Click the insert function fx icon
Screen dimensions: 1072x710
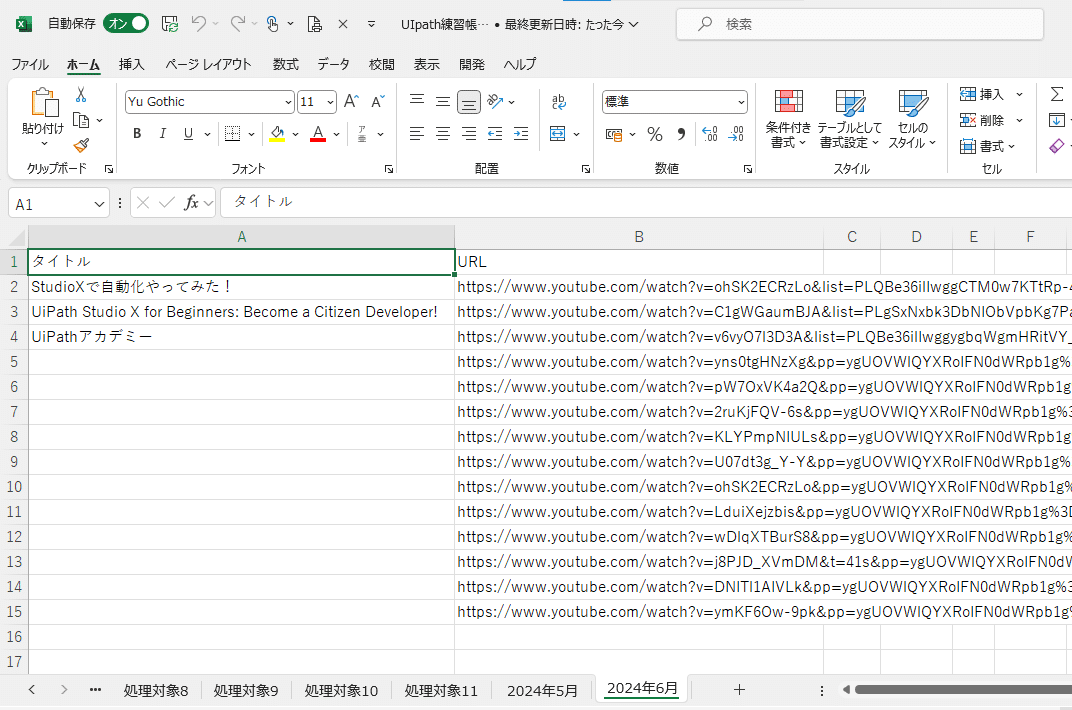pyautogui.click(x=191, y=202)
